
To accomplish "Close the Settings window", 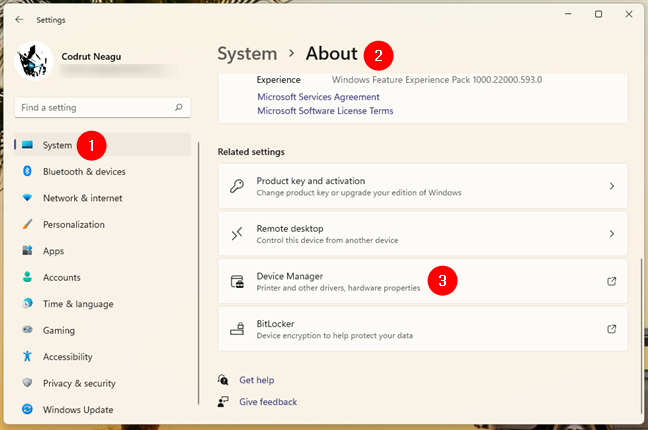I will (x=629, y=14).
